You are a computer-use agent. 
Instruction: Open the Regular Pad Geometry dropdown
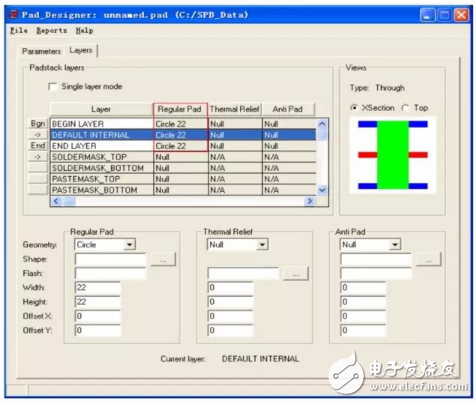[129, 245]
